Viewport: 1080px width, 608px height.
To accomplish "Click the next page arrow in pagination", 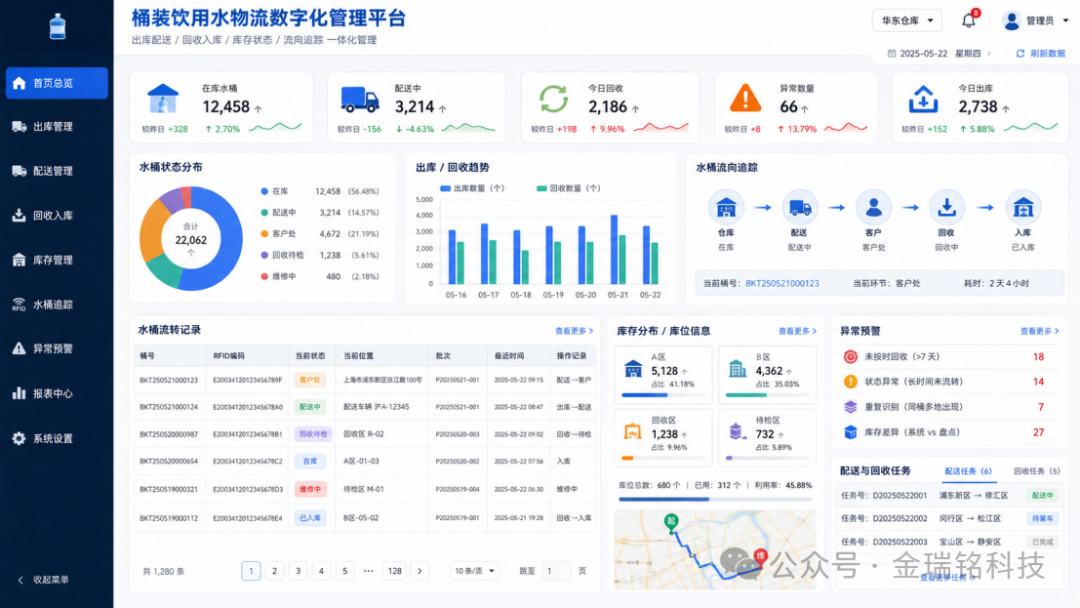I will [419, 571].
